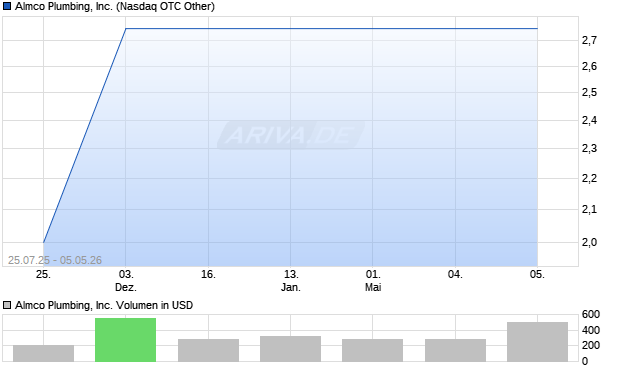The width and height of the screenshot is (620, 371).
Task: Click chart title 'Almco Plumbing, Inc. (Nasdaq OTC Other)'
Action: coord(115,6)
